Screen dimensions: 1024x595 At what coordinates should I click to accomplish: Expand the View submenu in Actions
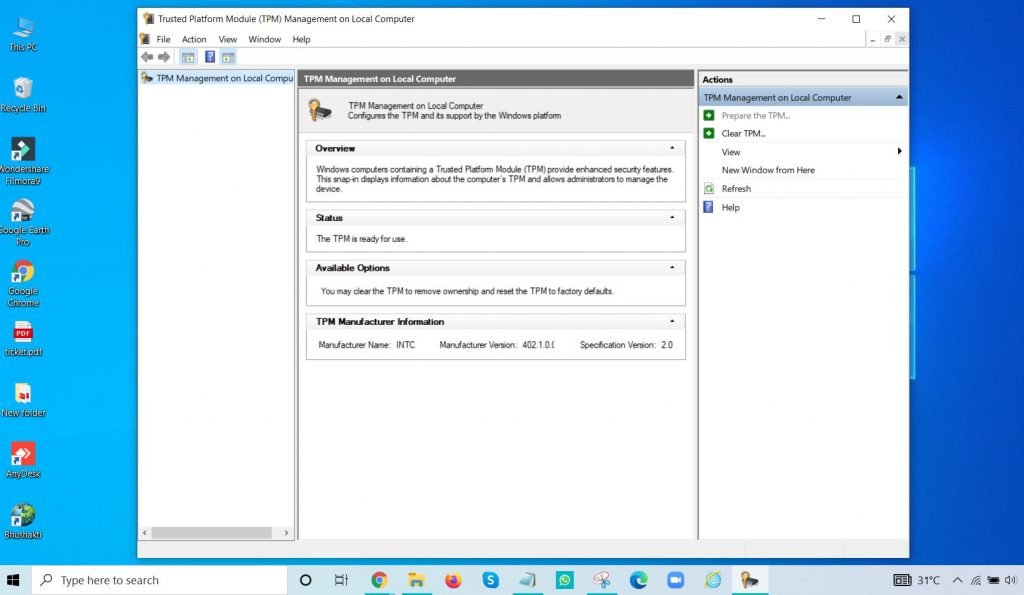click(899, 152)
